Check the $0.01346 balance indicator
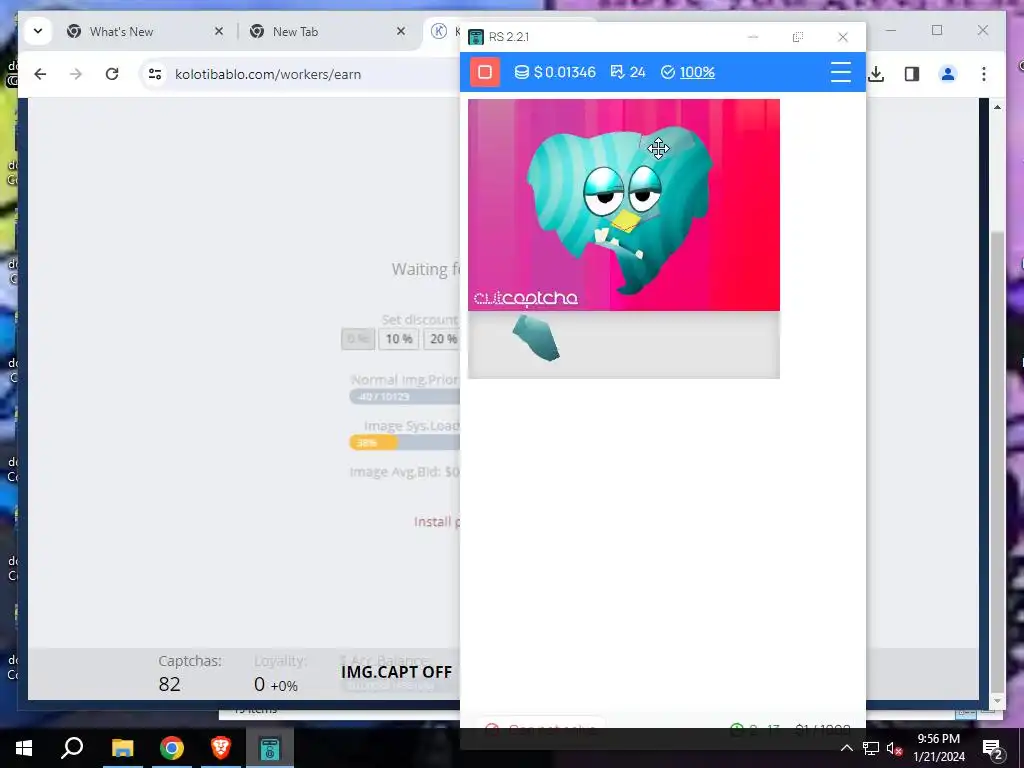Viewport: 1024px width, 768px height. 555,72
